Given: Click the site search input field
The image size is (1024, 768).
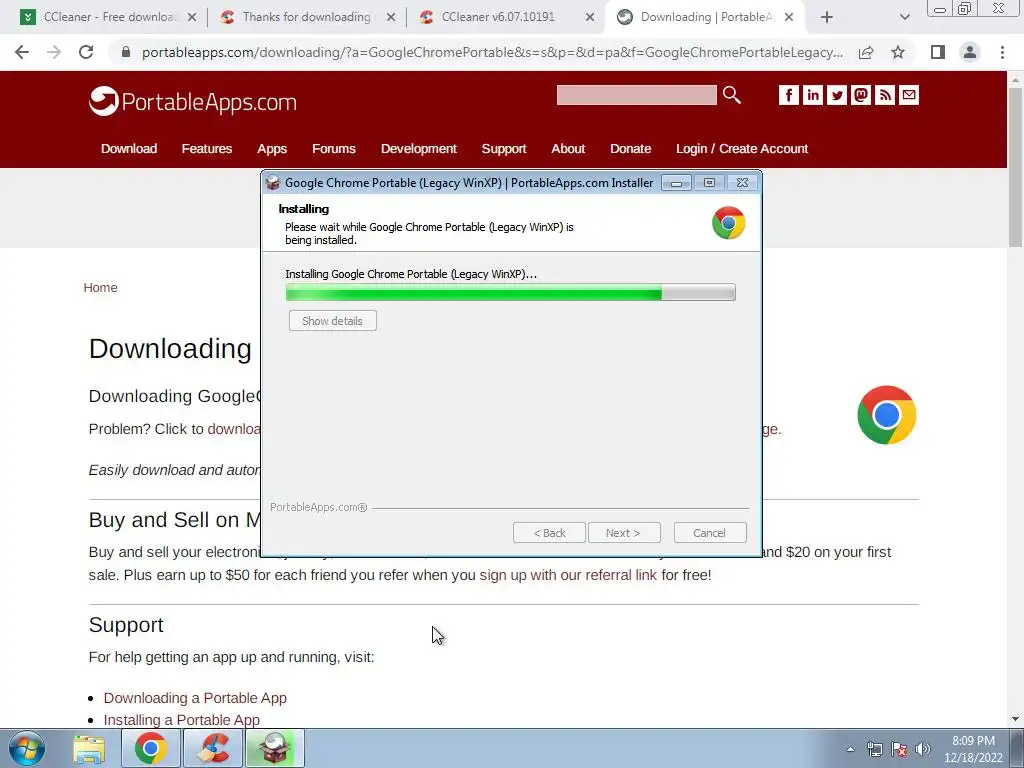Looking at the screenshot, I should click(x=637, y=95).
